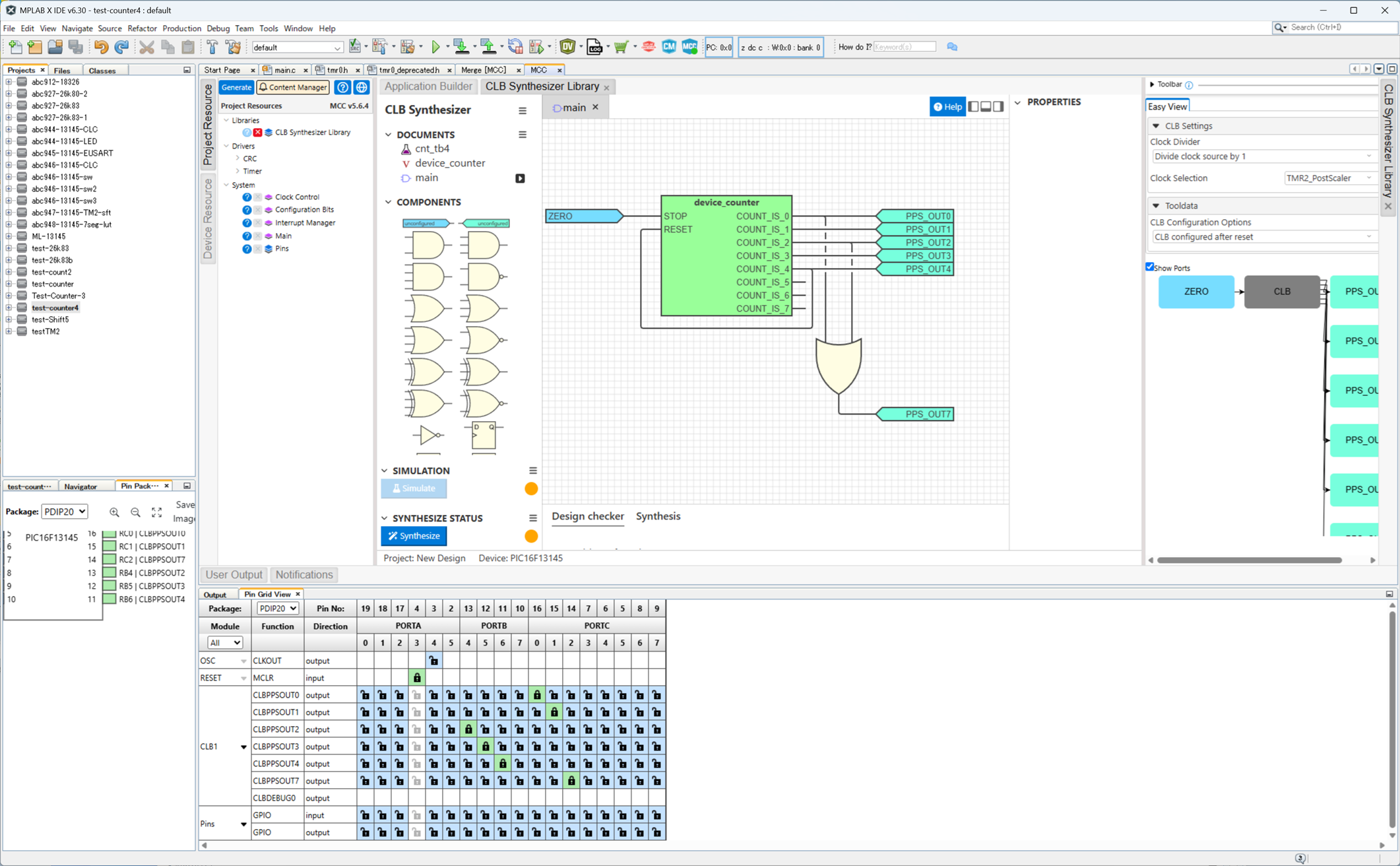The width and height of the screenshot is (1400, 866).
Task: Open CLB Synthesizer hamburger menu
Action: (523, 111)
